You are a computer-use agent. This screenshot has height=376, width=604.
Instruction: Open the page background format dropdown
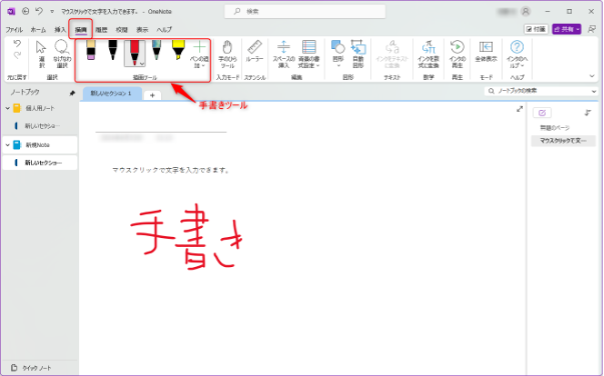click(309, 54)
